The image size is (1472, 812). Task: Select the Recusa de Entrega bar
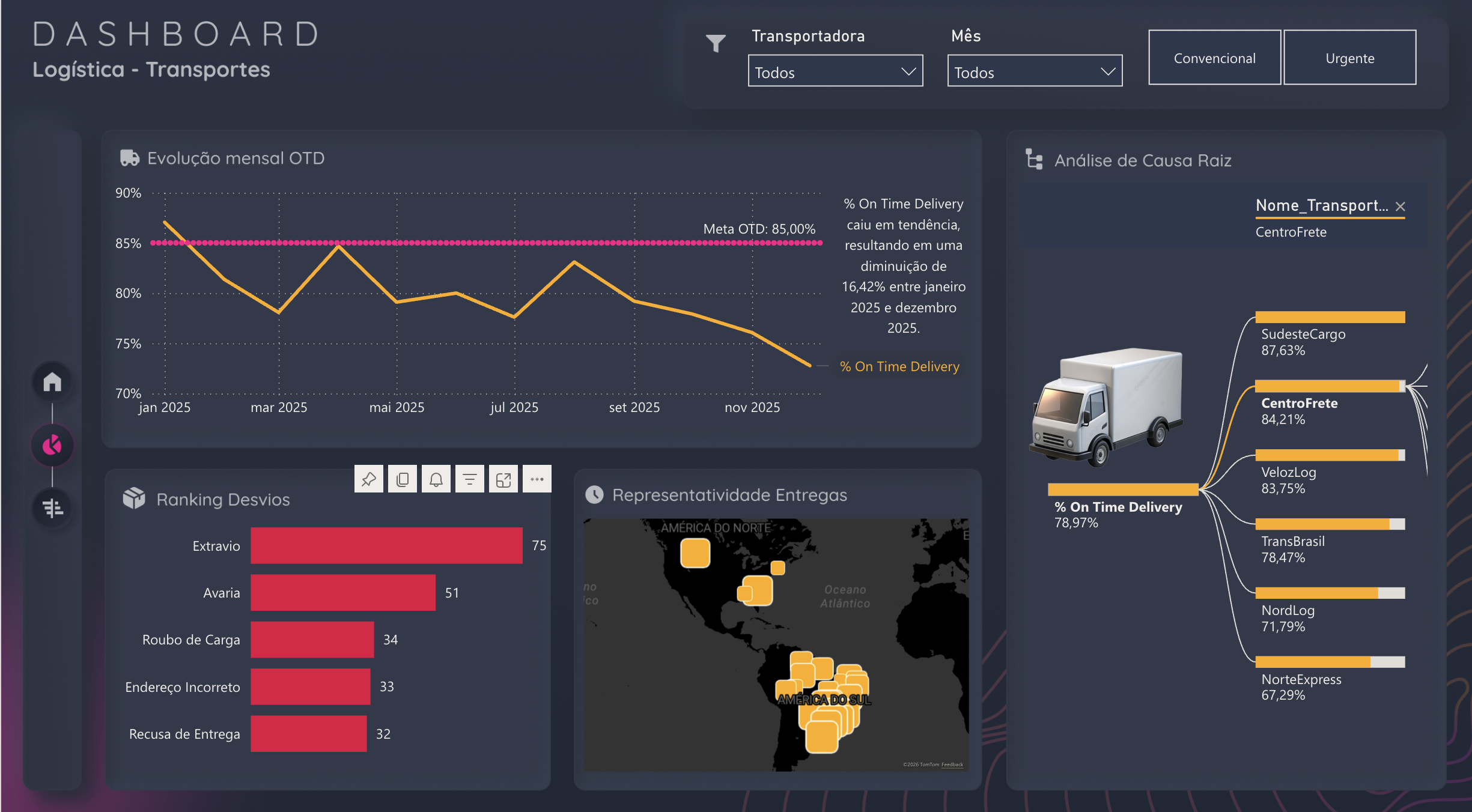[309, 733]
